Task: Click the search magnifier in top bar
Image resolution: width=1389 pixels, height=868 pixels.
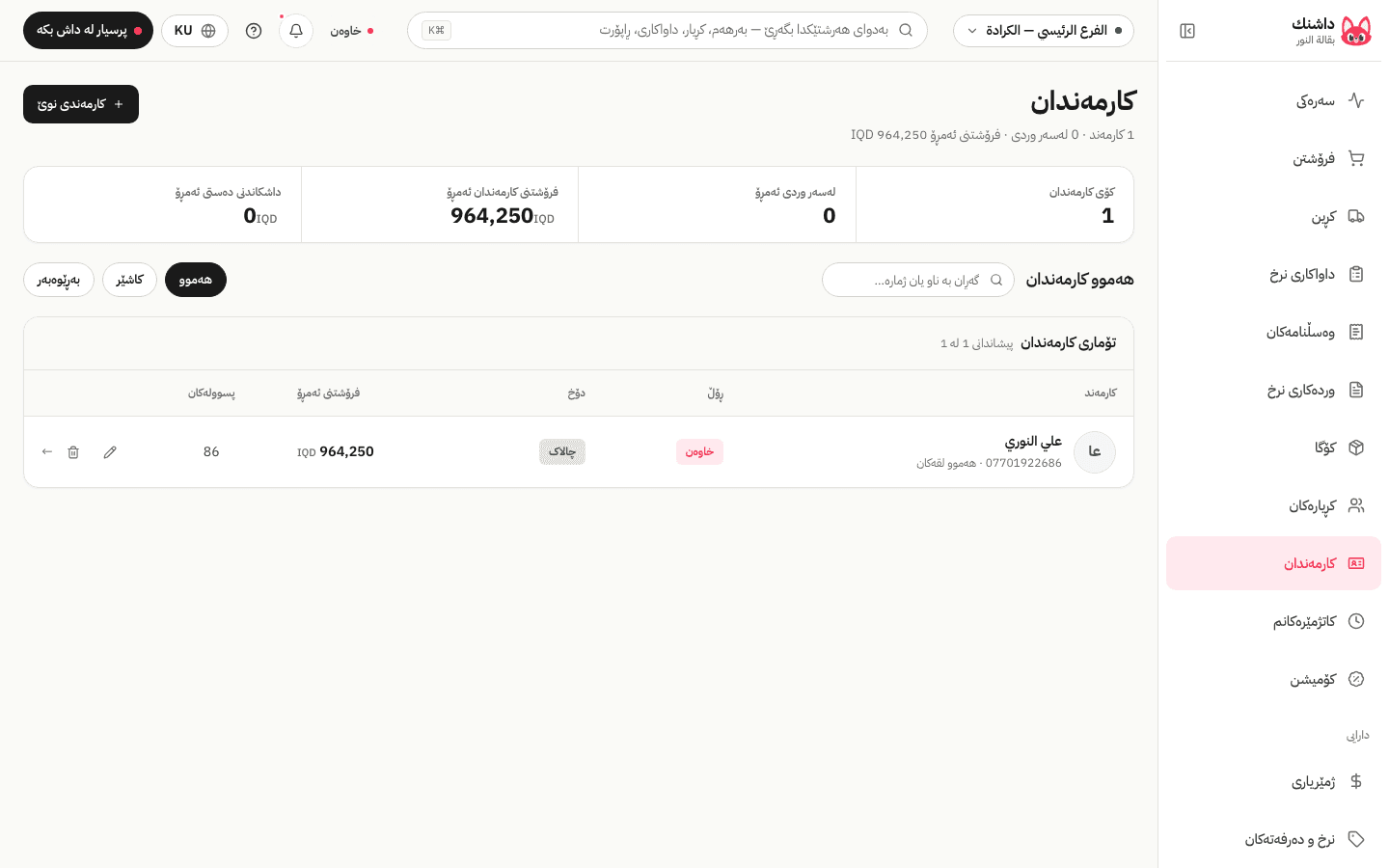Action: 906,30
